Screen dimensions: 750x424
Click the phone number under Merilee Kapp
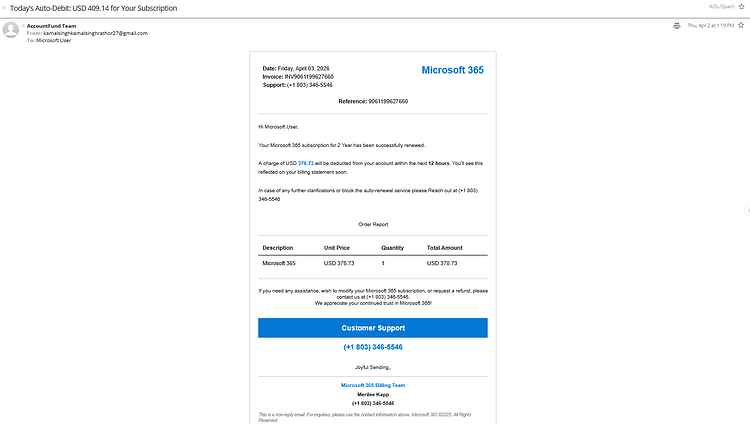tap(373, 403)
